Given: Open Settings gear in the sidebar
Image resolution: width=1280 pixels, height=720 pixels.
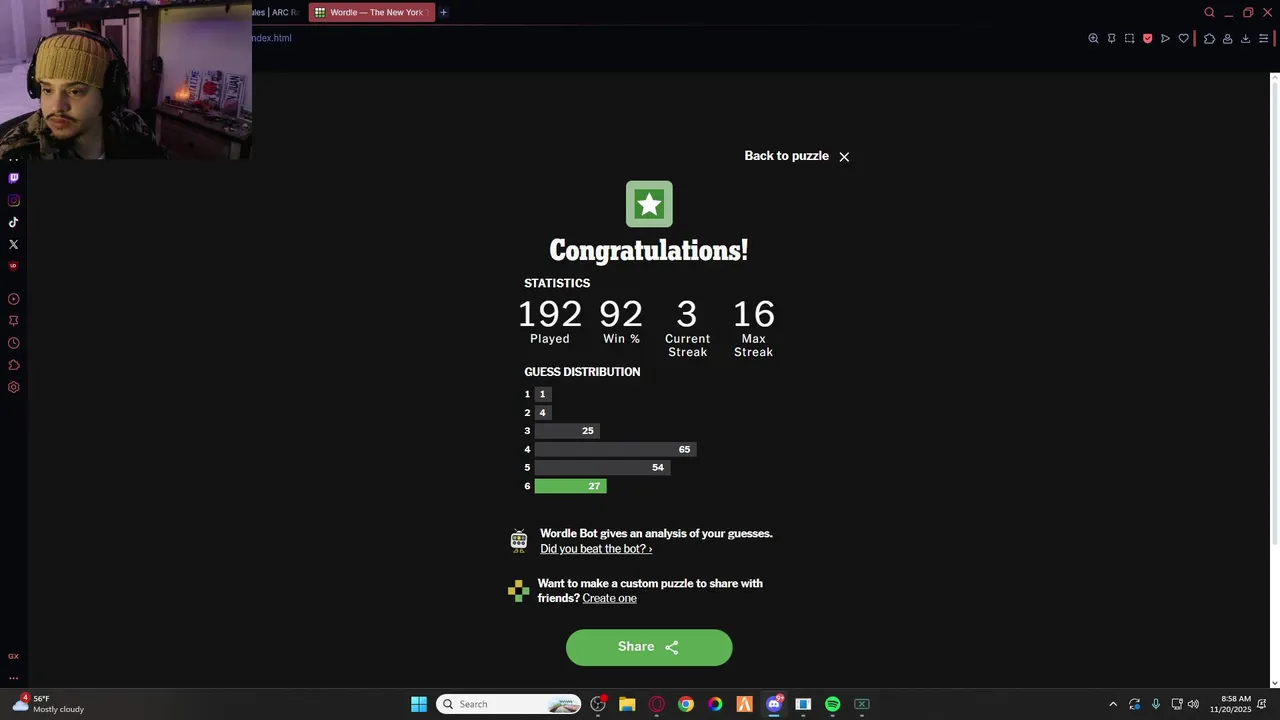Looking at the screenshot, I should pyautogui.click(x=13, y=387).
